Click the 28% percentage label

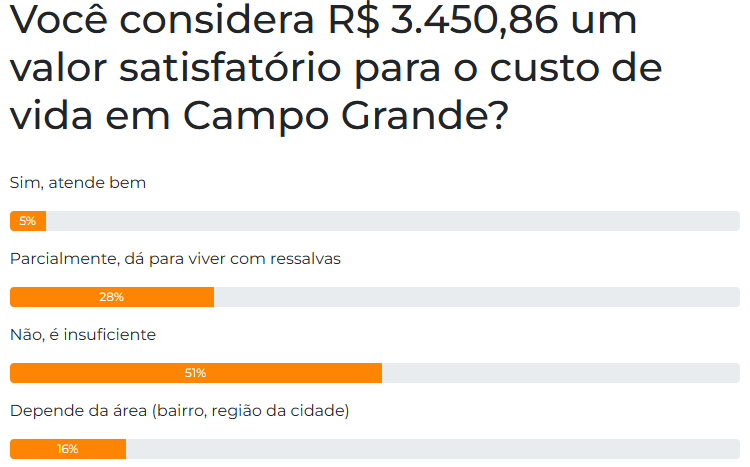pyautogui.click(x=111, y=297)
